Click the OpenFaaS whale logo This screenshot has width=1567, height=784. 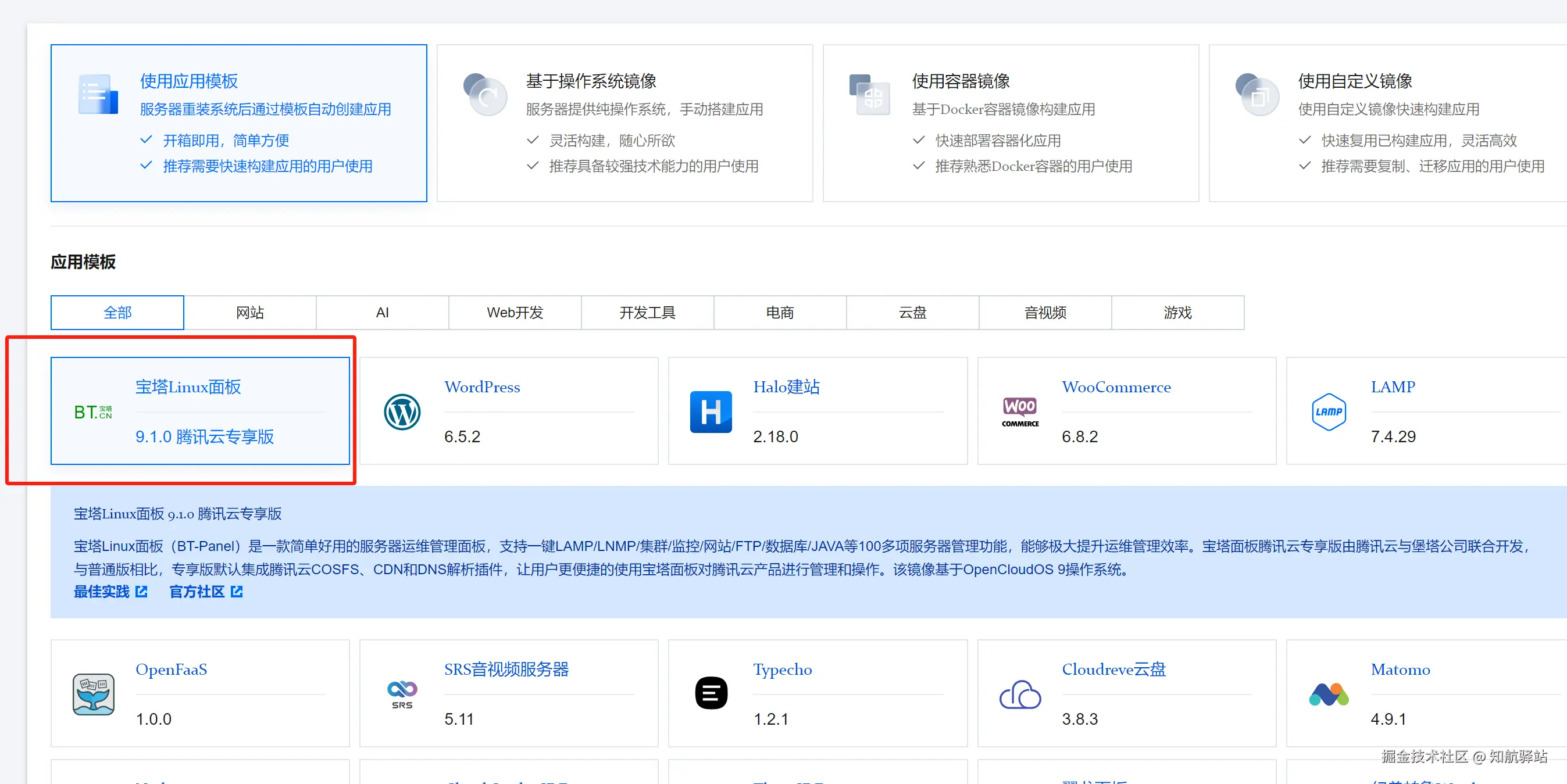(93, 694)
